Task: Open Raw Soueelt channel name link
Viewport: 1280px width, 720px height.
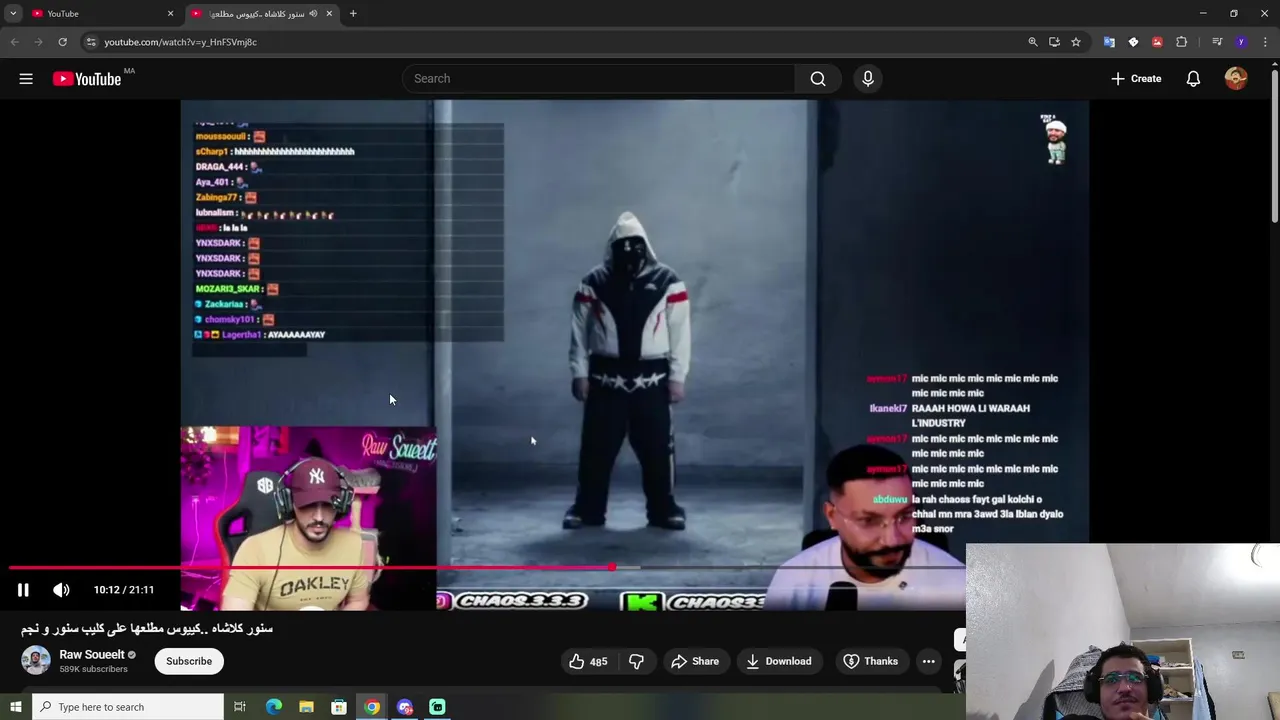Action: point(92,655)
